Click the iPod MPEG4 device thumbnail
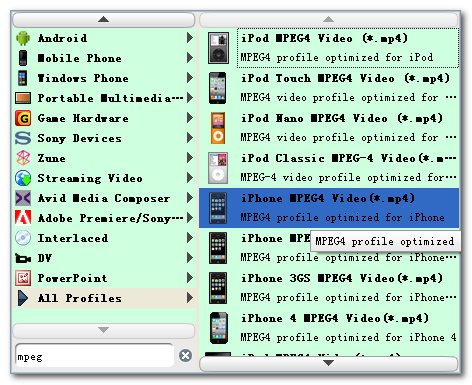This screenshot has height=385, width=472. pyautogui.click(x=218, y=48)
